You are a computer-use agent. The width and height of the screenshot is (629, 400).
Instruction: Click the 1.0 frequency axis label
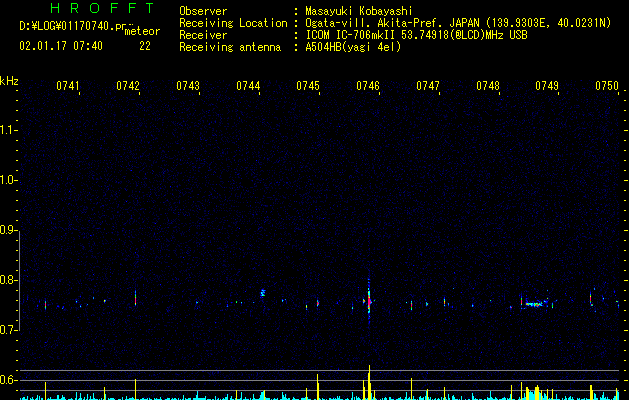[8, 180]
